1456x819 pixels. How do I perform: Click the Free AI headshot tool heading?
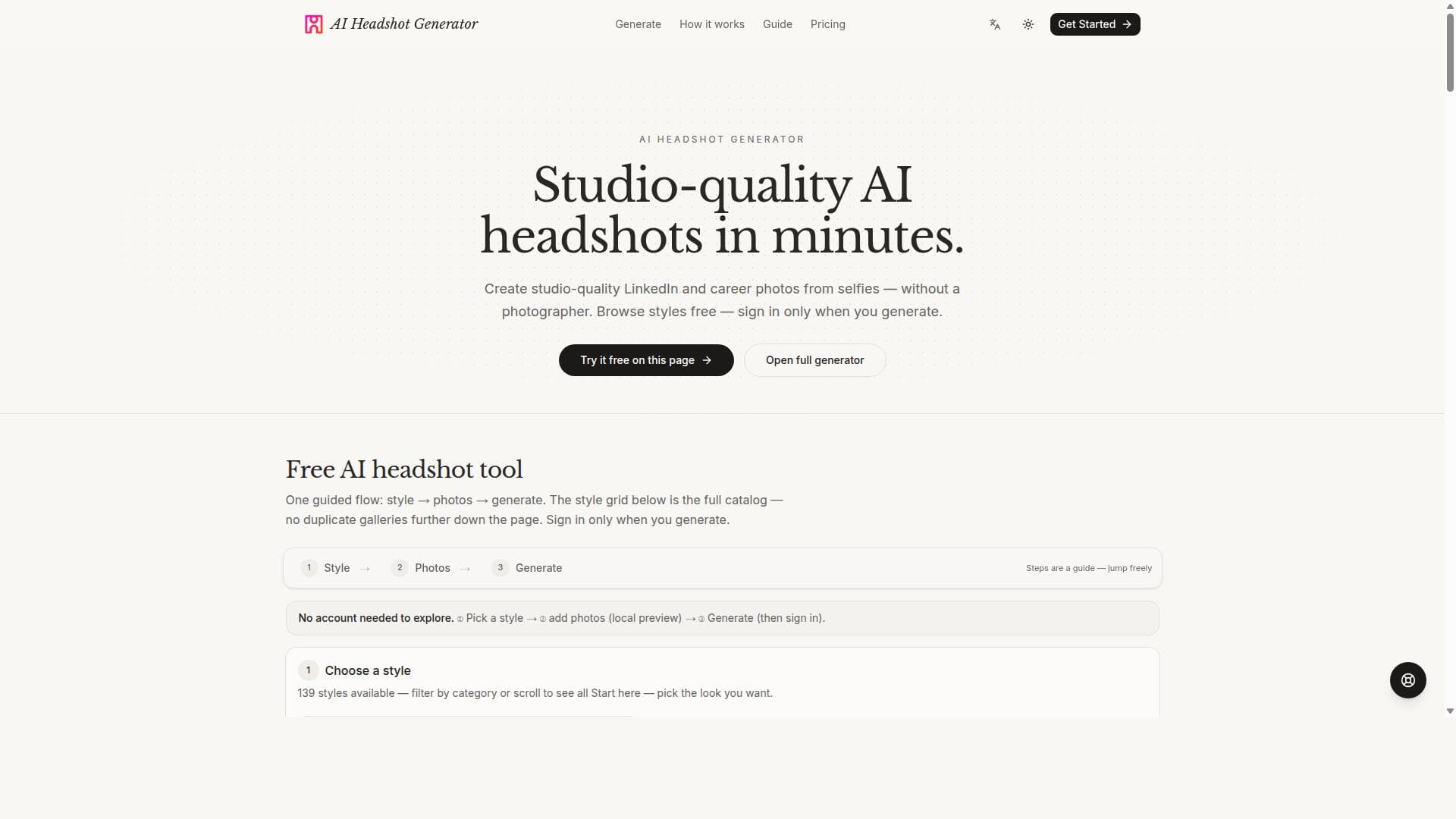(404, 469)
